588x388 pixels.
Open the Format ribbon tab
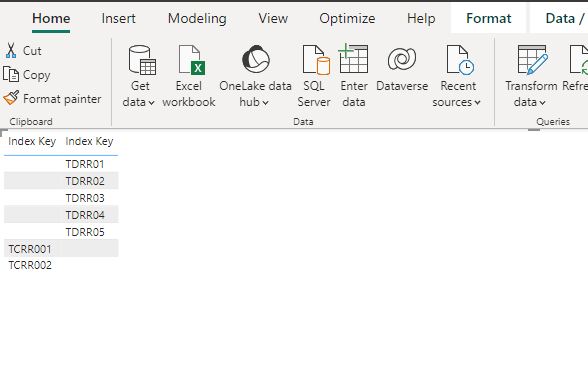(489, 18)
